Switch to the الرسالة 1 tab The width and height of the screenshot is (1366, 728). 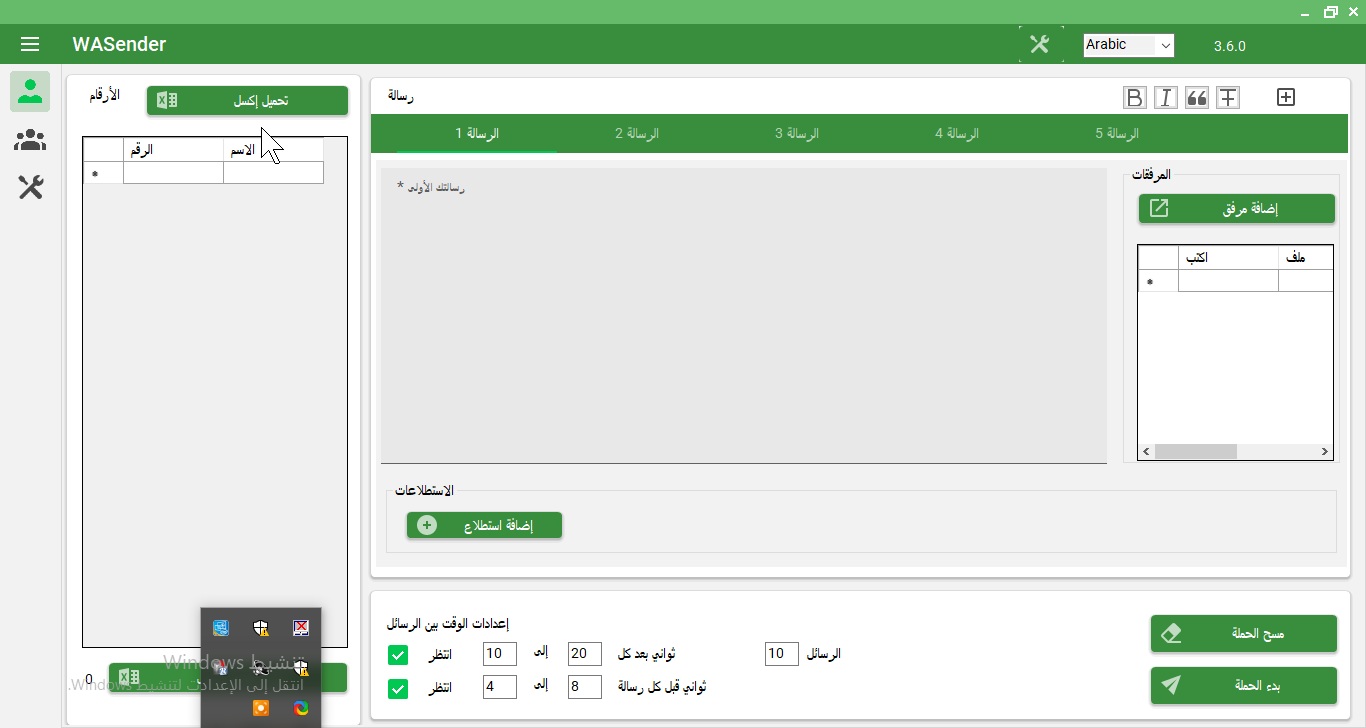click(477, 133)
